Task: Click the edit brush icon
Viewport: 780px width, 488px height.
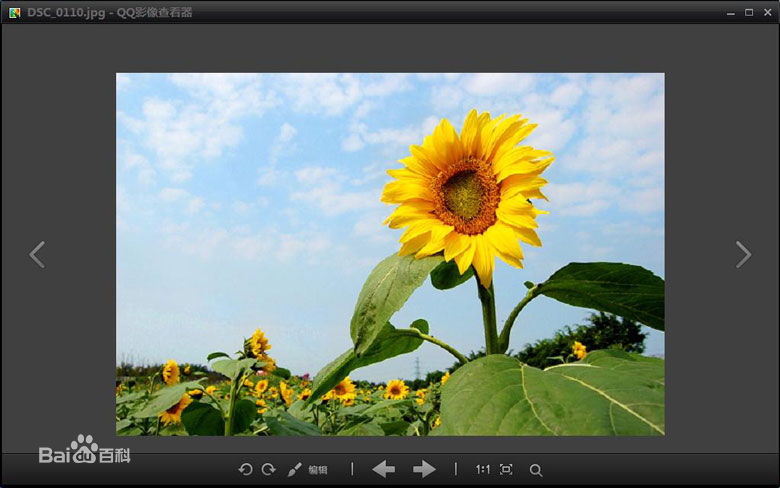Action: click(x=295, y=469)
